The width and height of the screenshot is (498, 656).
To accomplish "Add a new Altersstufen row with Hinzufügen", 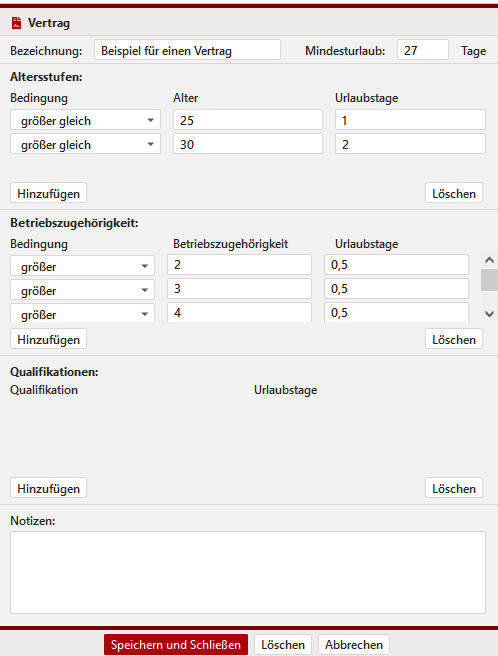I will pyautogui.click(x=49, y=193).
